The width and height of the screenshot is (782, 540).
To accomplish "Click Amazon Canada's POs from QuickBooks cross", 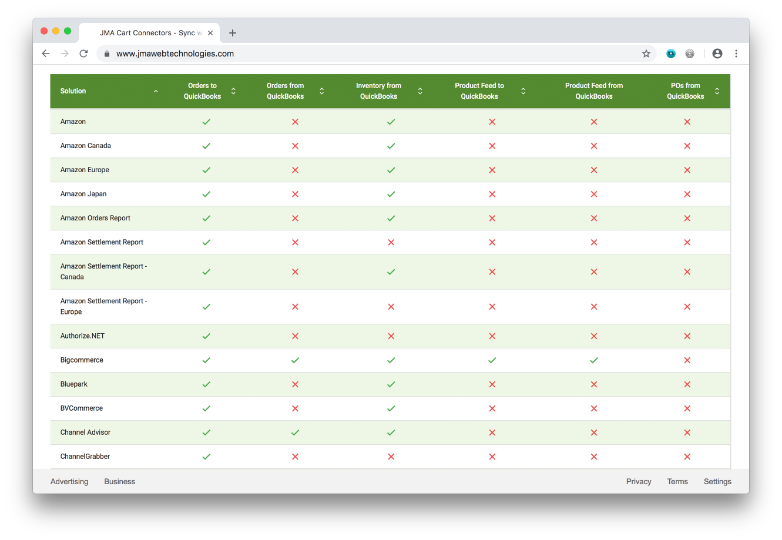I will (x=687, y=146).
